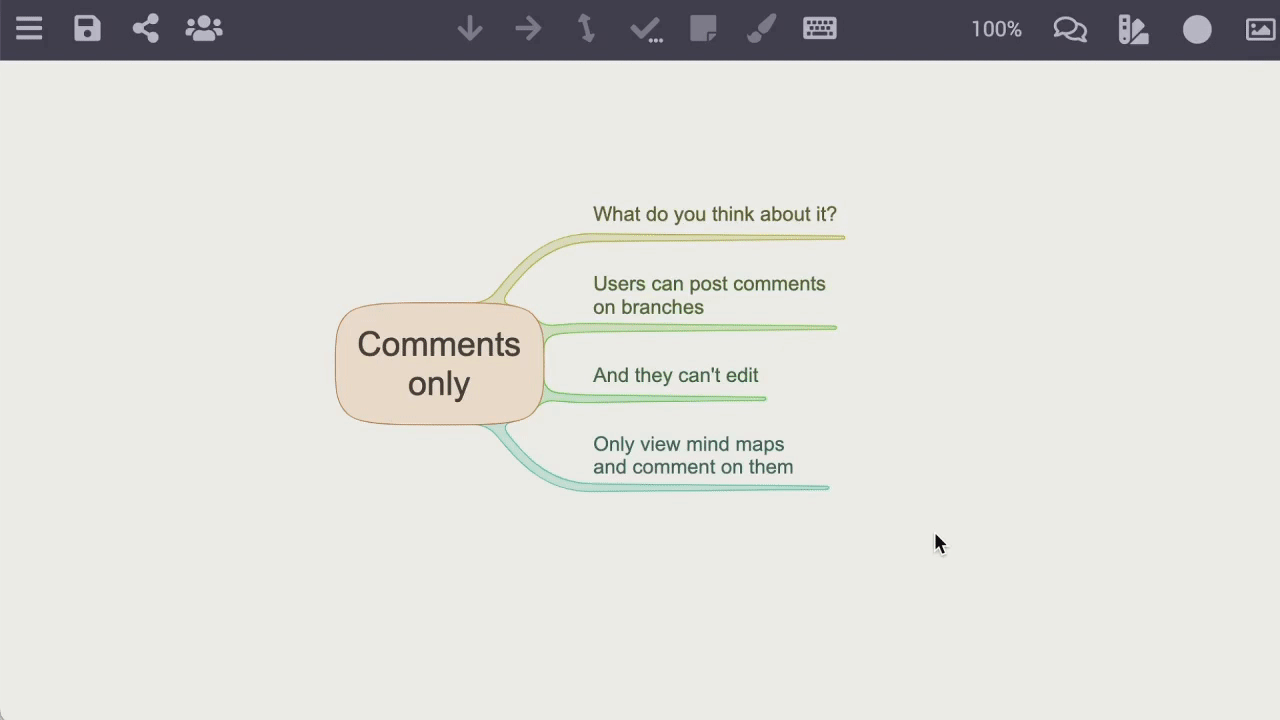Open the share options icon
This screenshot has width=1280, height=720.
click(146, 29)
